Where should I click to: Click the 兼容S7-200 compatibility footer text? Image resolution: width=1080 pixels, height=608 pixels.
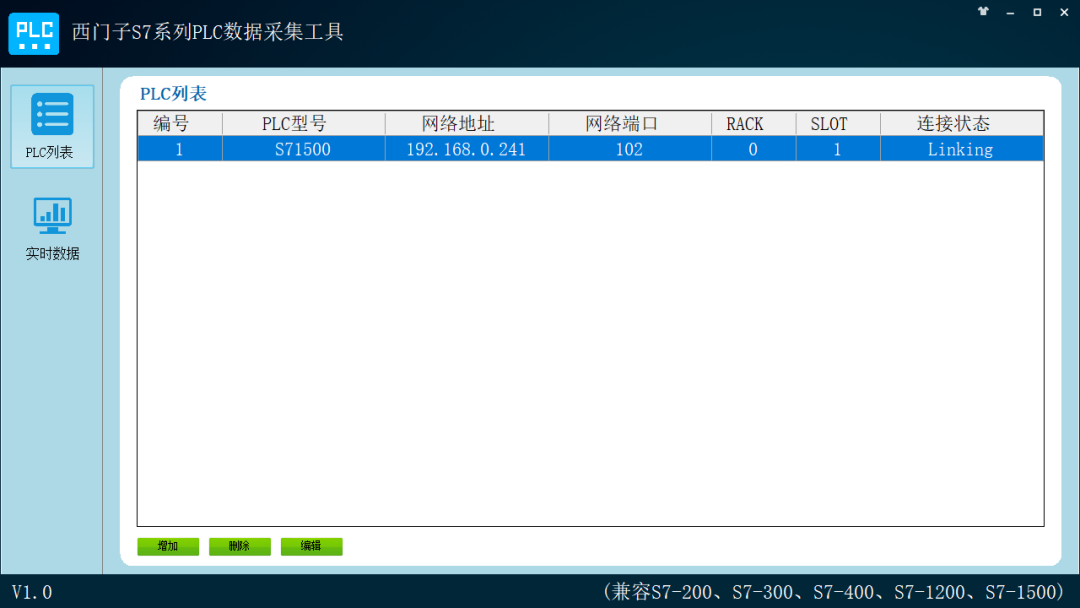833,591
